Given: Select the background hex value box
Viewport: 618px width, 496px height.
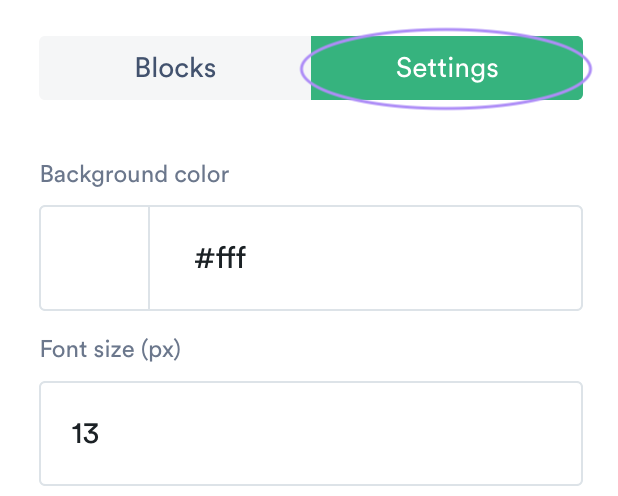Looking at the screenshot, I should (x=365, y=258).
